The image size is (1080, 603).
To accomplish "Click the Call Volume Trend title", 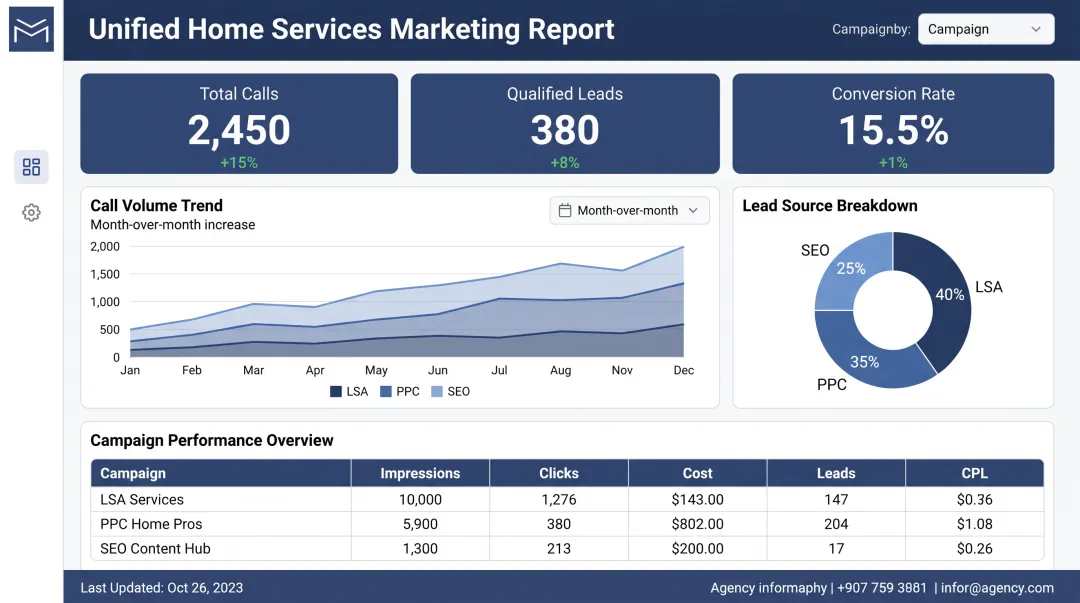I will 156,205.
